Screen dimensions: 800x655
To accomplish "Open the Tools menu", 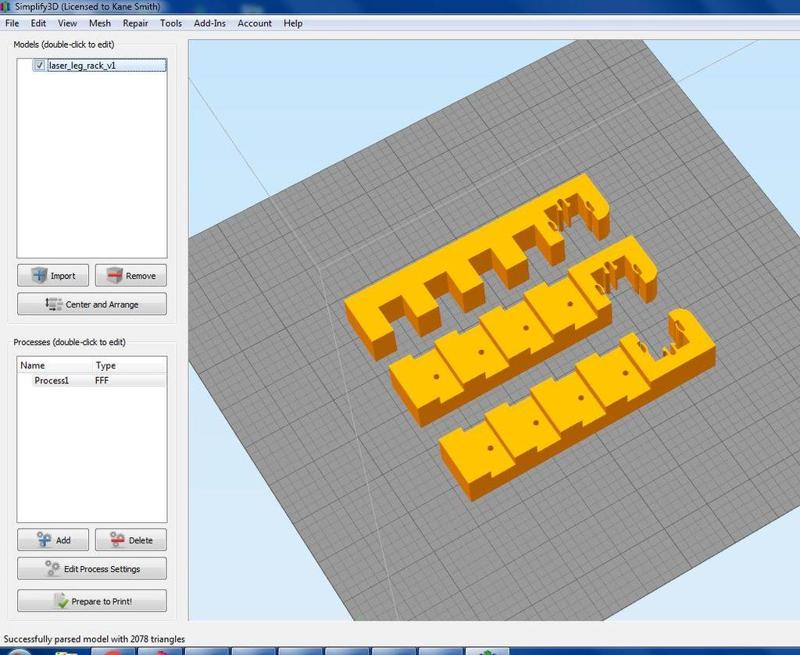I will click(171, 23).
